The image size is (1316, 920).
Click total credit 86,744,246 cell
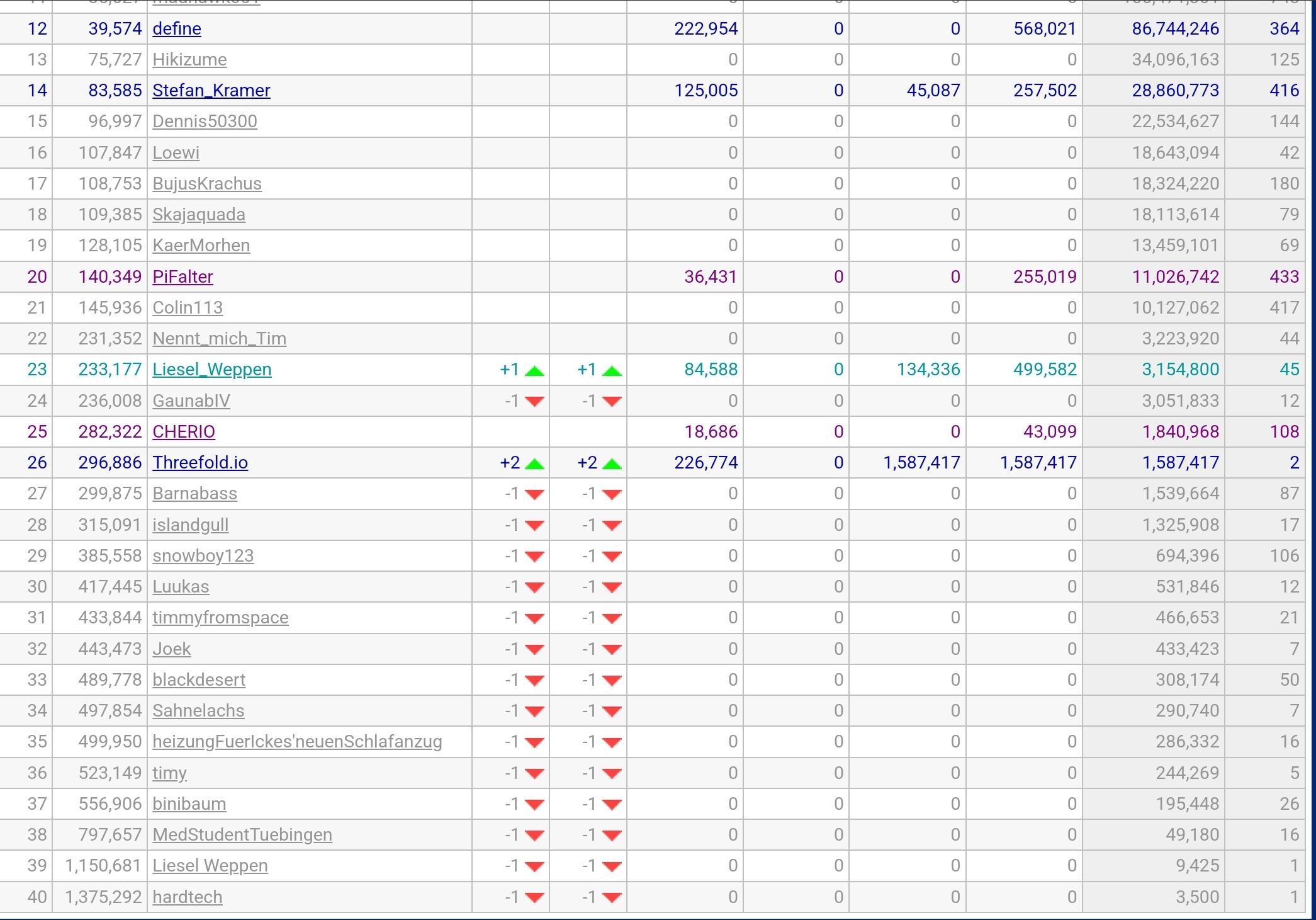(1175, 29)
